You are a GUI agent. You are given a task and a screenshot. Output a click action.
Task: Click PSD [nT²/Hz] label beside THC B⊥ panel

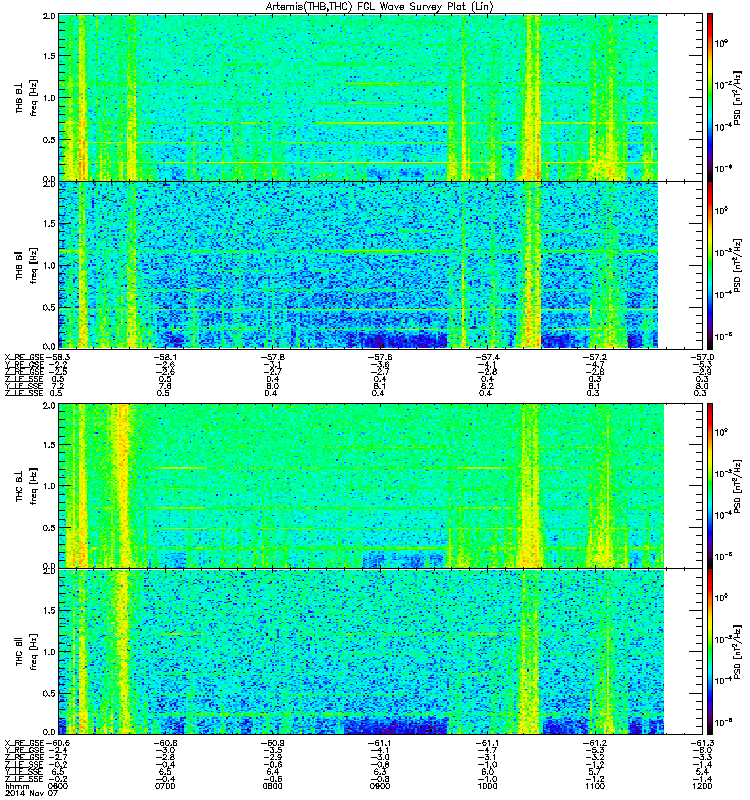point(737,487)
